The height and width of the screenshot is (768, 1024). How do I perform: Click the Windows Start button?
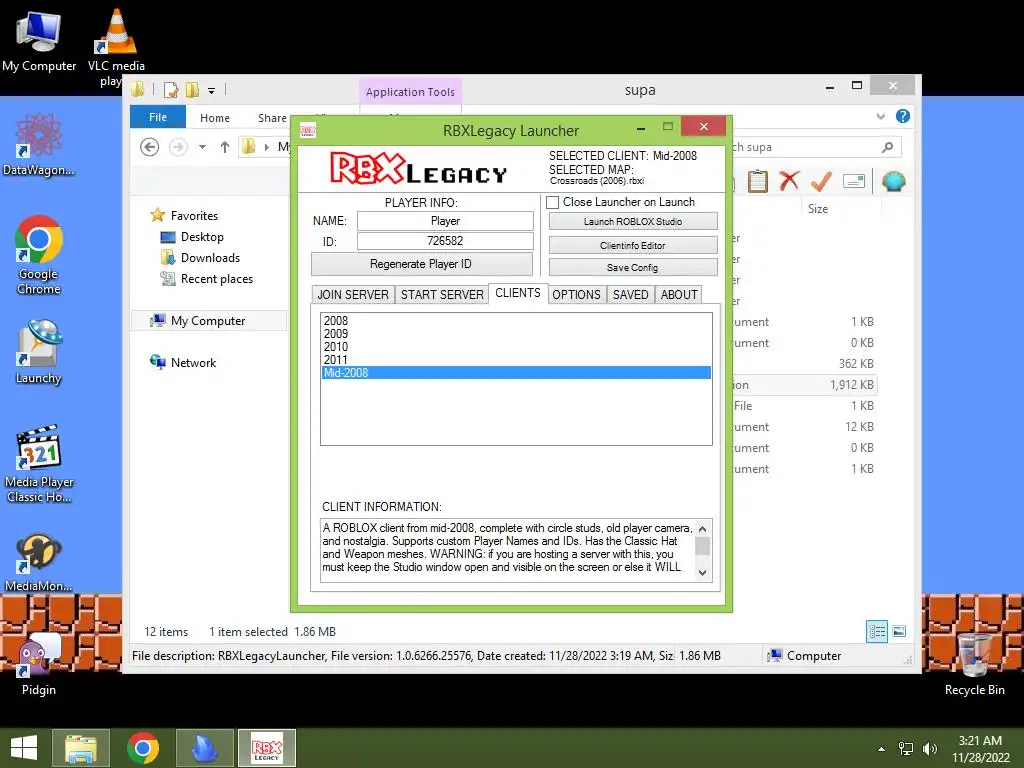click(24, 748)
